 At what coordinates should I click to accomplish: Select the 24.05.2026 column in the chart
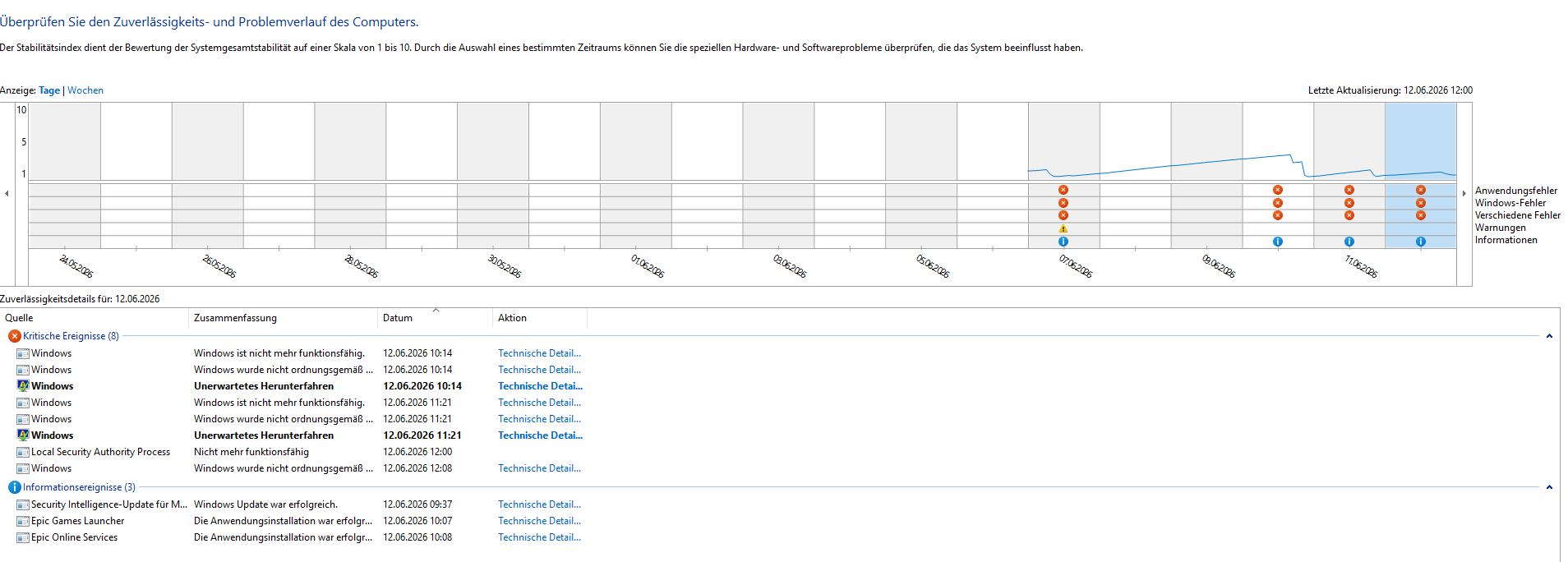pyautogui.click(x=65, y=175)
